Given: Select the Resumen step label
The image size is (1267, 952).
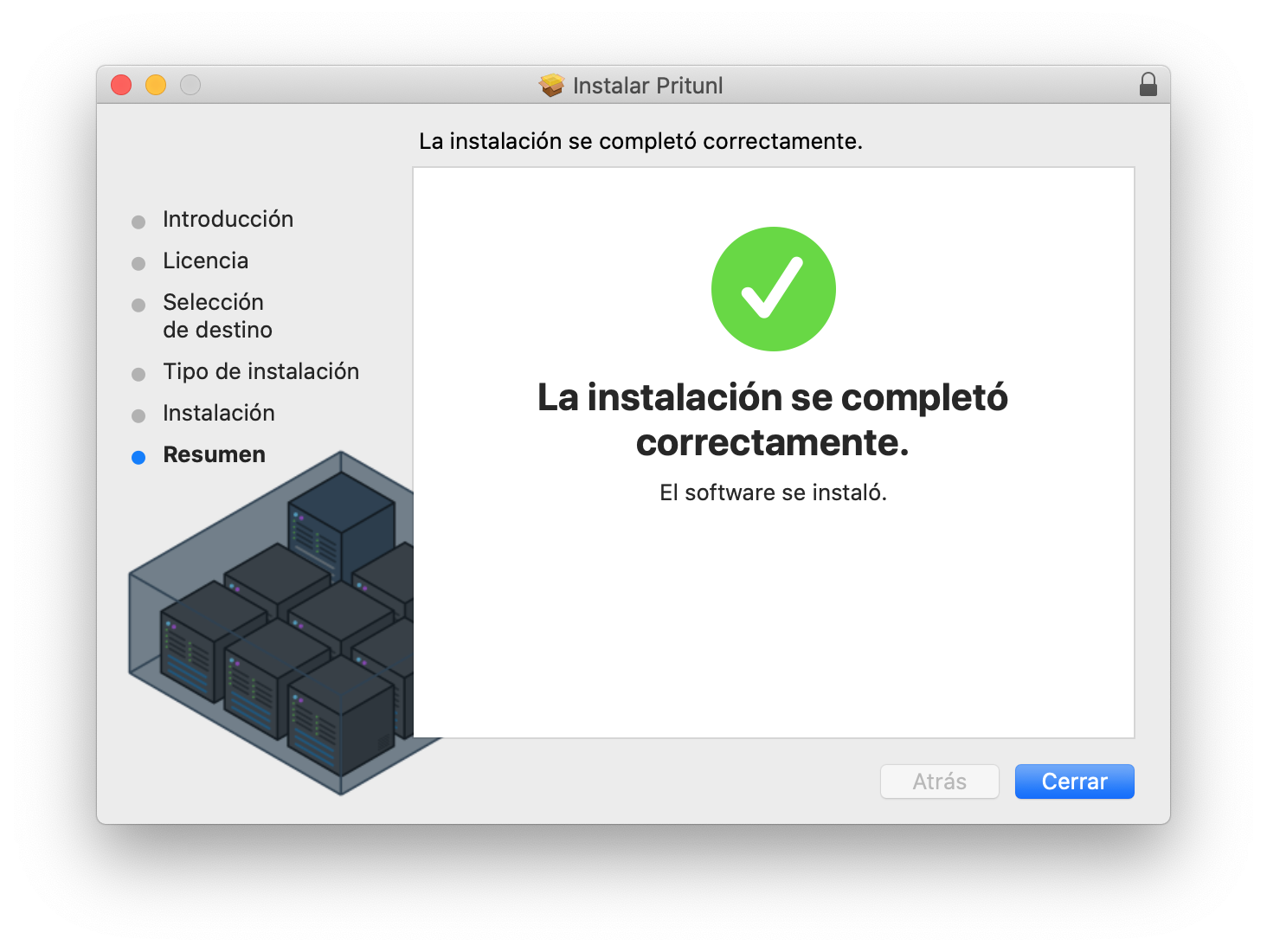Looking at the screenshot, I should tap(215, 454).
